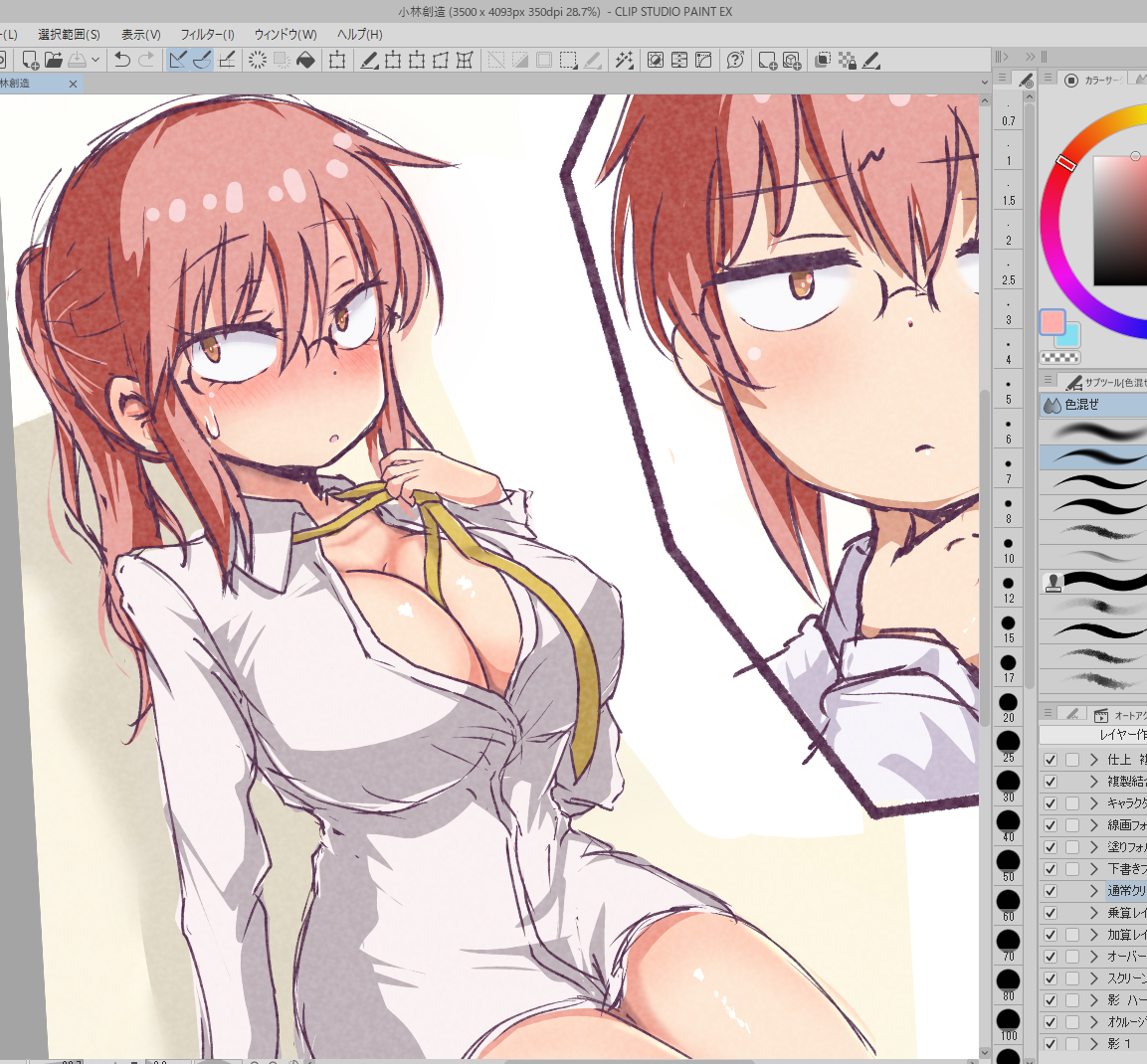Click the Mesh transformation icon
The height and width of the screenshot is (1064, 1147).
[x=465, y=60]
